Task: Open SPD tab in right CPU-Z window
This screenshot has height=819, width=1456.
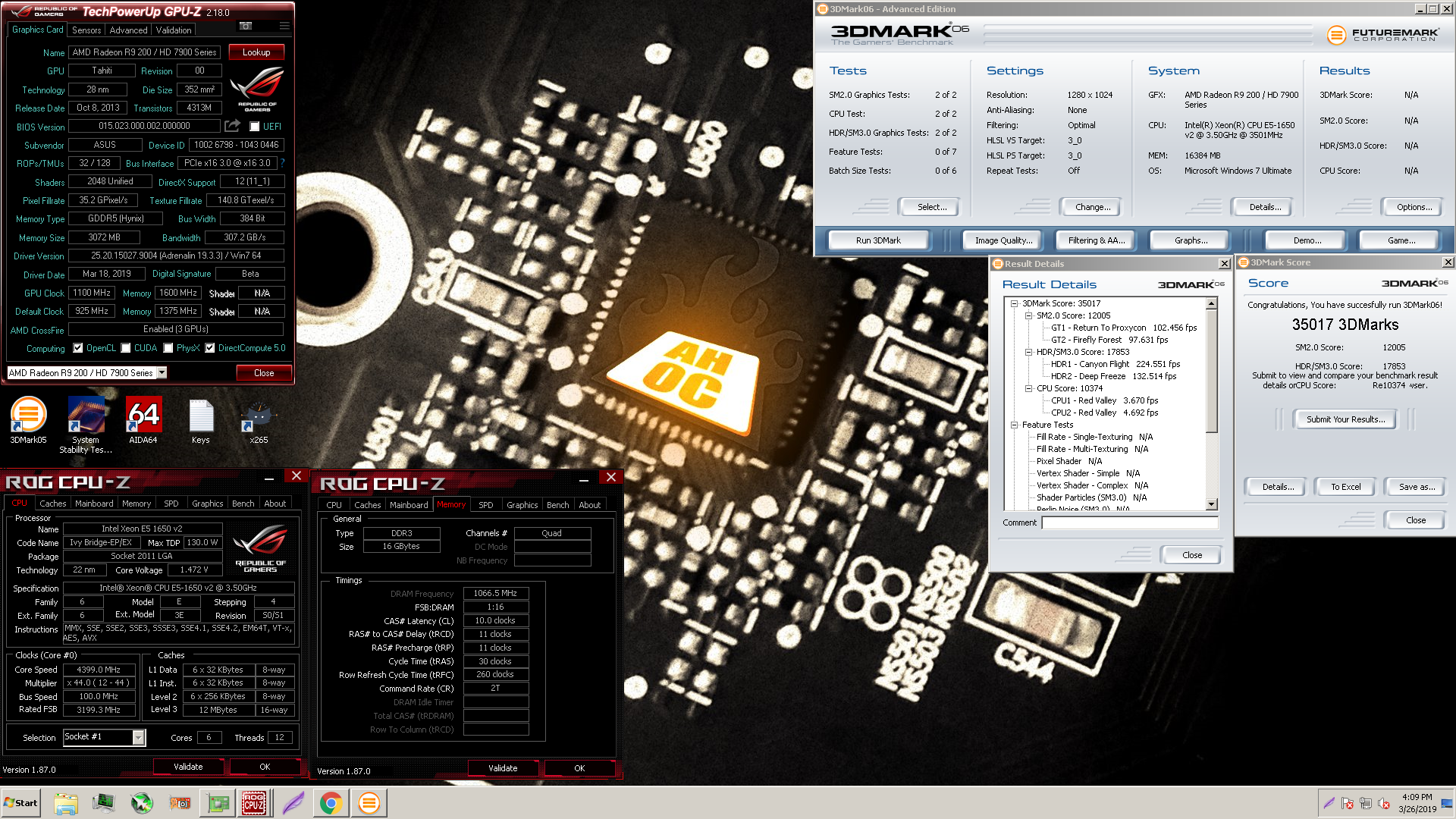Action: click(486, 505)
